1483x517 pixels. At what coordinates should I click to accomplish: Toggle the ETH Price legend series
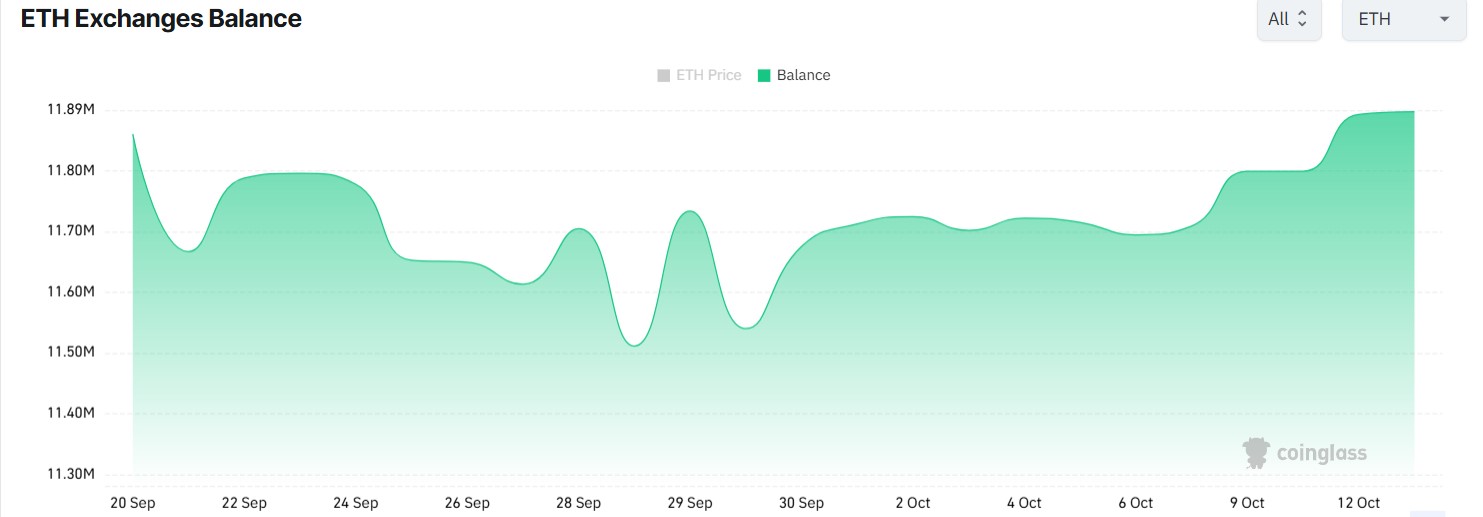coord(699,75)
